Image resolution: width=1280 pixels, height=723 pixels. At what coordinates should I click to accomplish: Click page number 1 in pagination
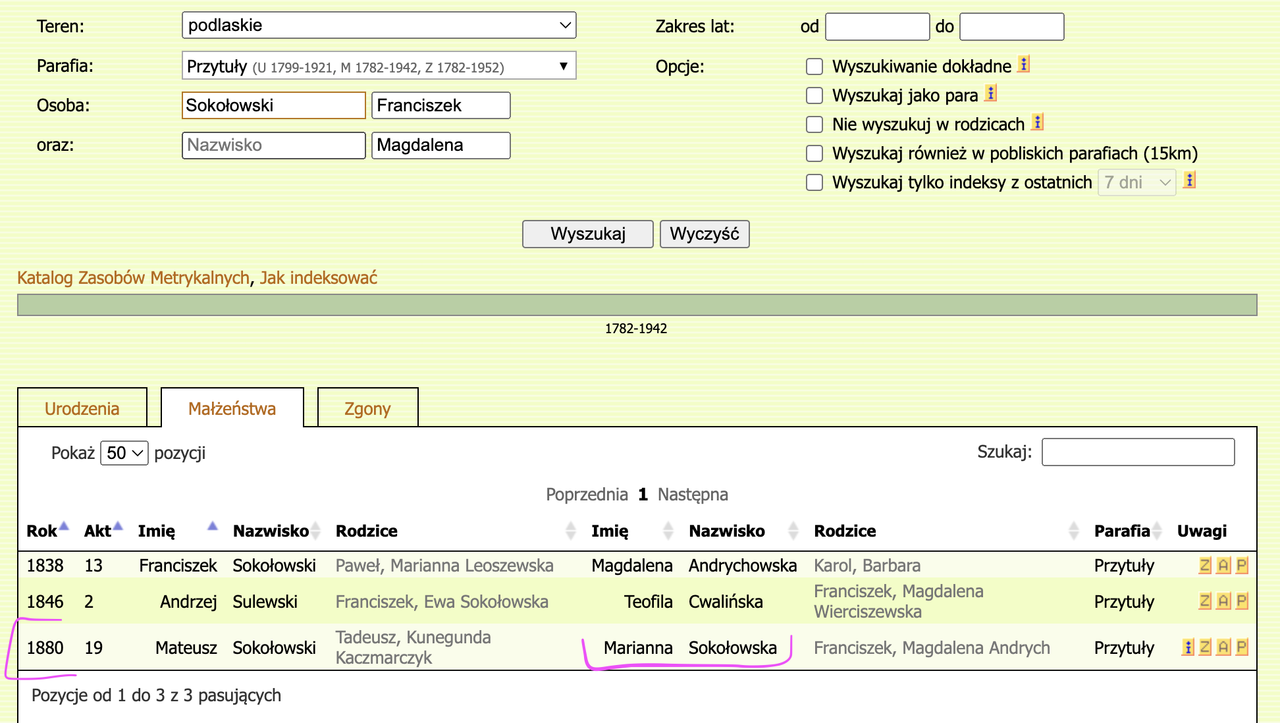click(643, 494)
